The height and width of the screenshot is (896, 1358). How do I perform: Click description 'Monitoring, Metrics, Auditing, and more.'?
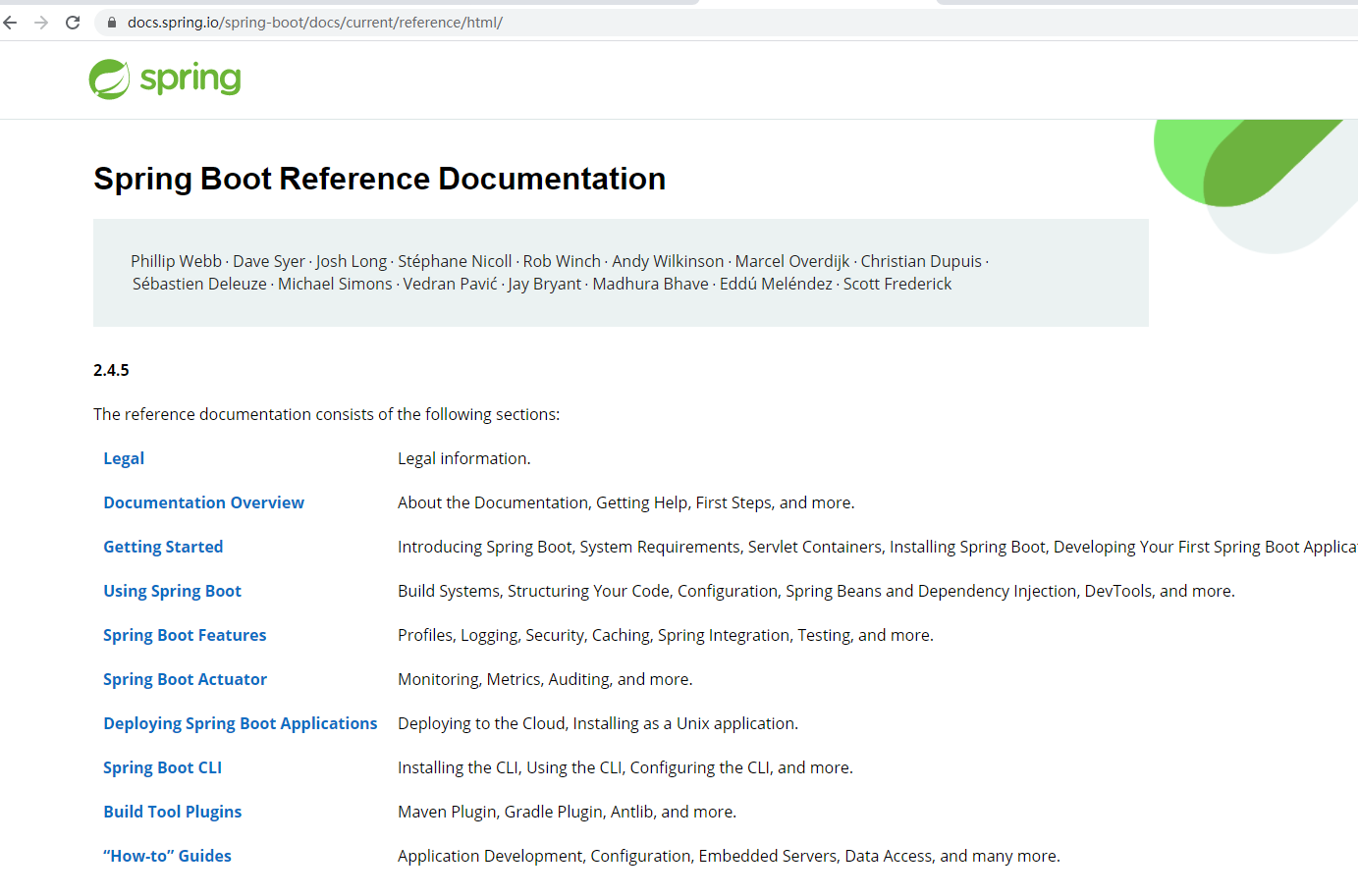545,679
